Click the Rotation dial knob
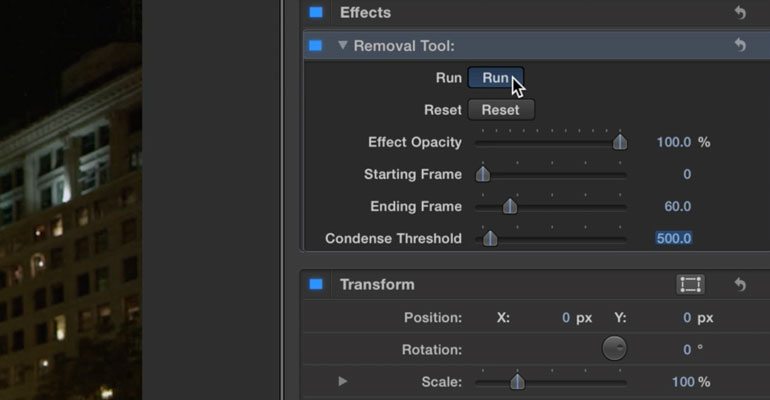Screen dimensions: 770x400 [x=614, y=348]
